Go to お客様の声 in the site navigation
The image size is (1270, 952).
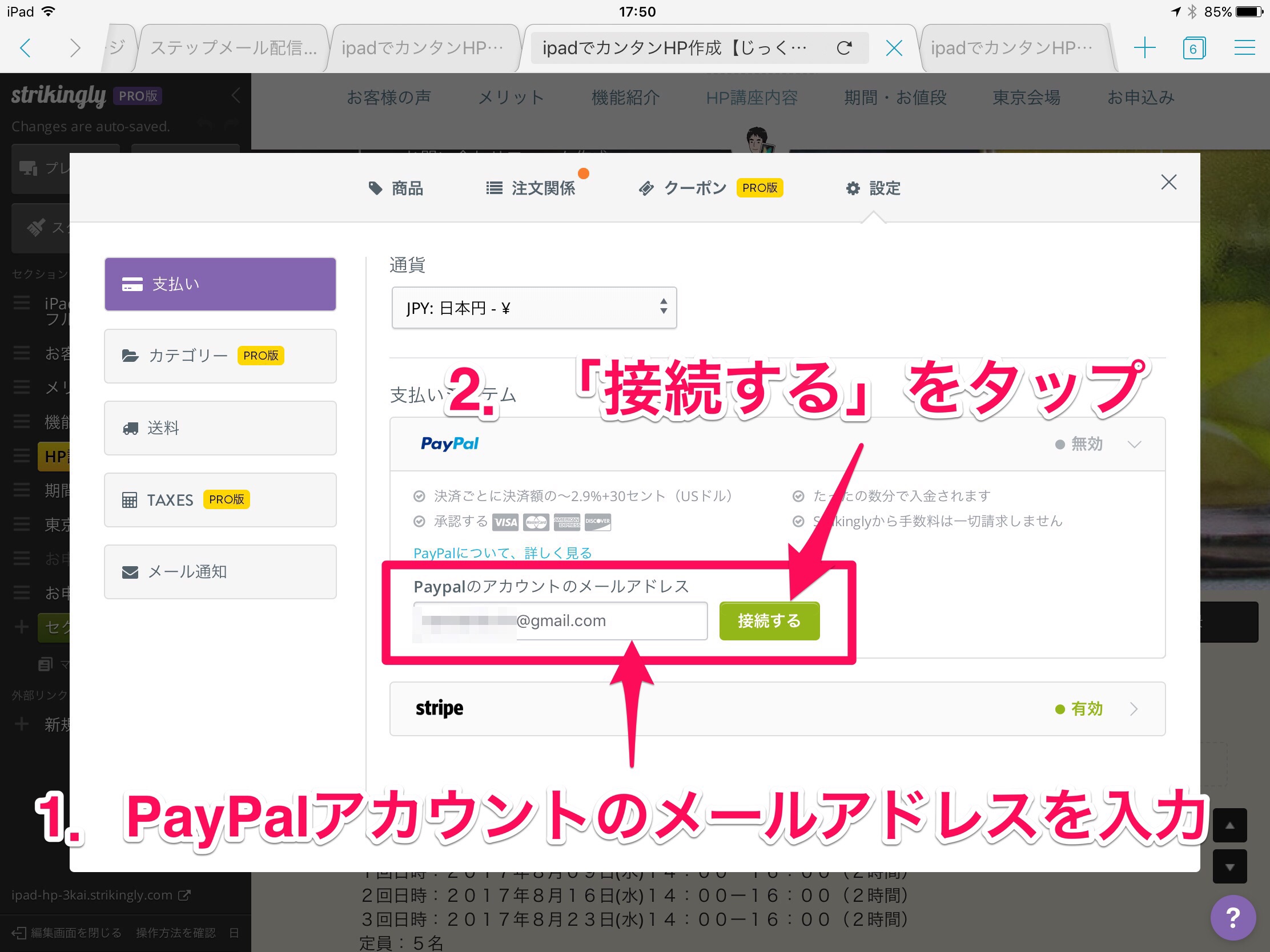pos(389,98)
